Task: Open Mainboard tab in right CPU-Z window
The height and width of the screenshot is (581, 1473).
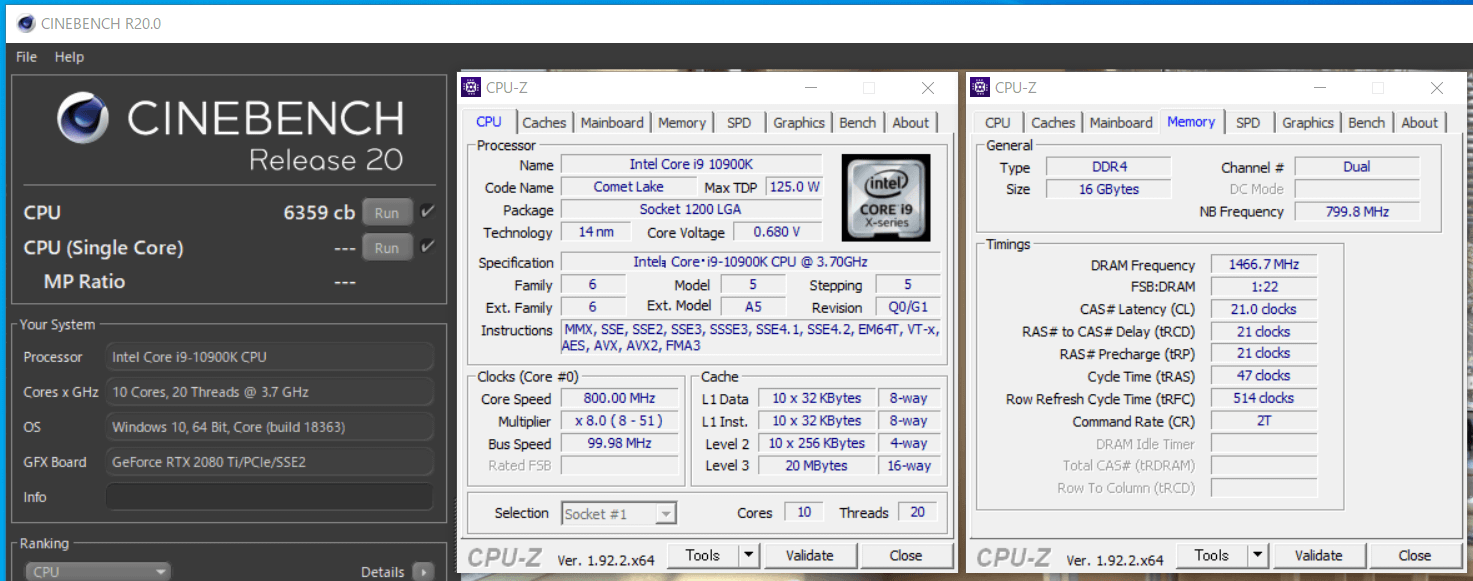Action: 1121,123
